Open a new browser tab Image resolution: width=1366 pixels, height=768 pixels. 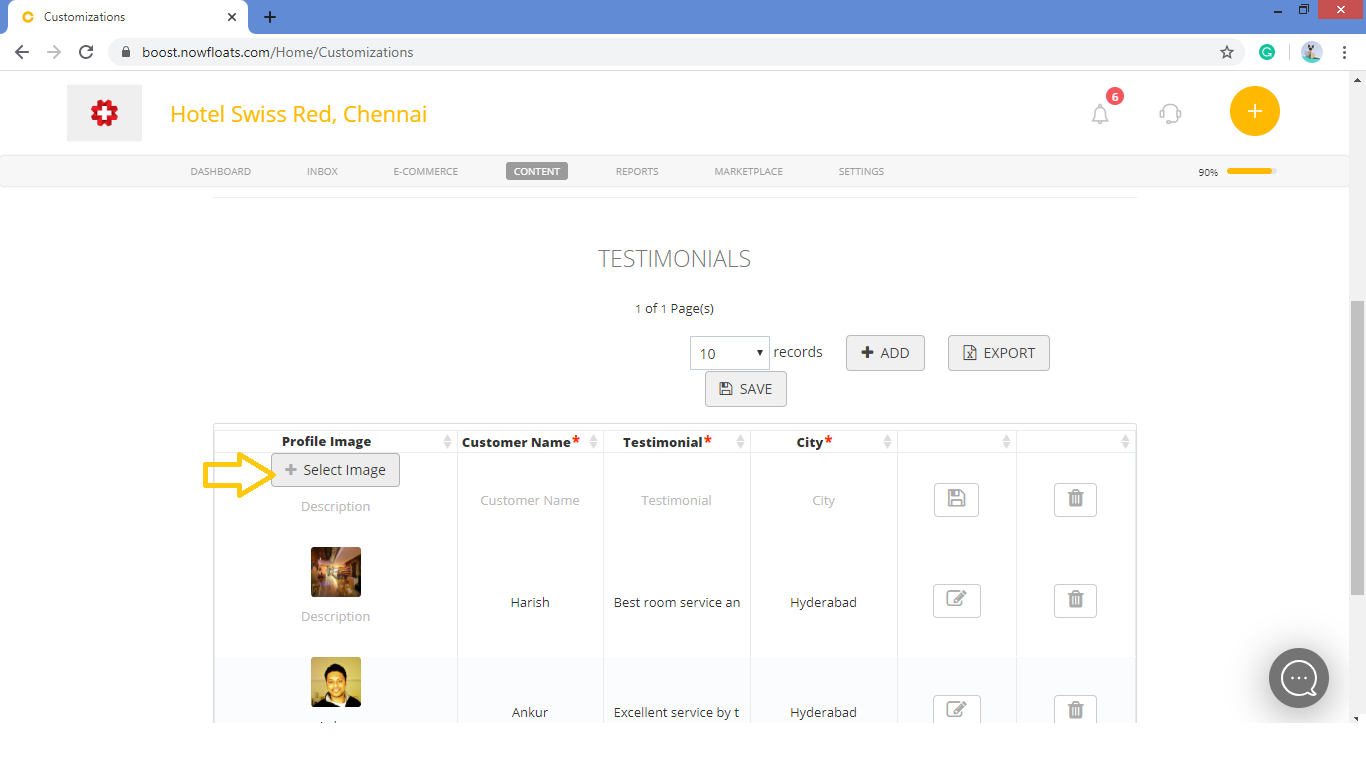click(x=270, y=17)
